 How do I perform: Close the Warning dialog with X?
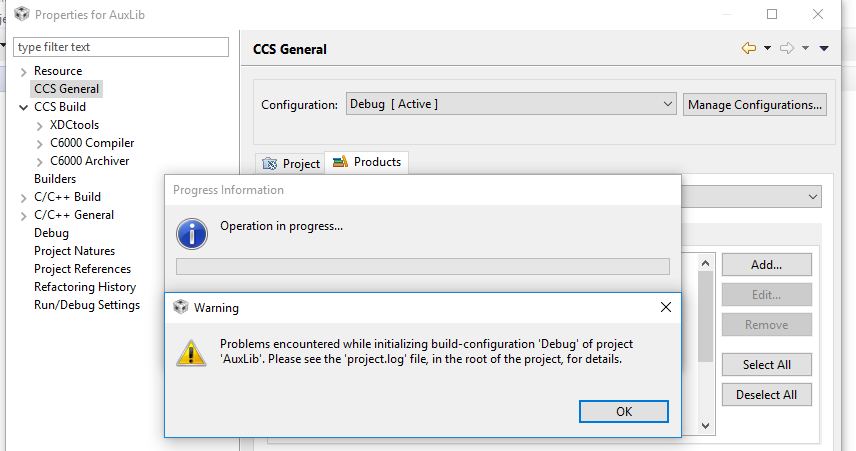click(666, 307)
